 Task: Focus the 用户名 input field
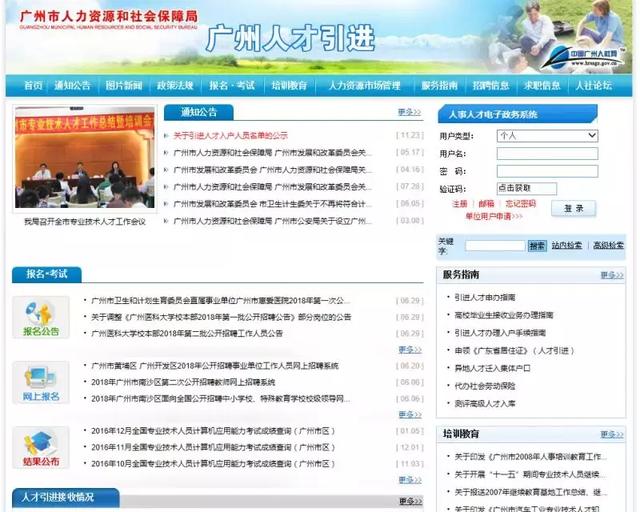(547, 154)
